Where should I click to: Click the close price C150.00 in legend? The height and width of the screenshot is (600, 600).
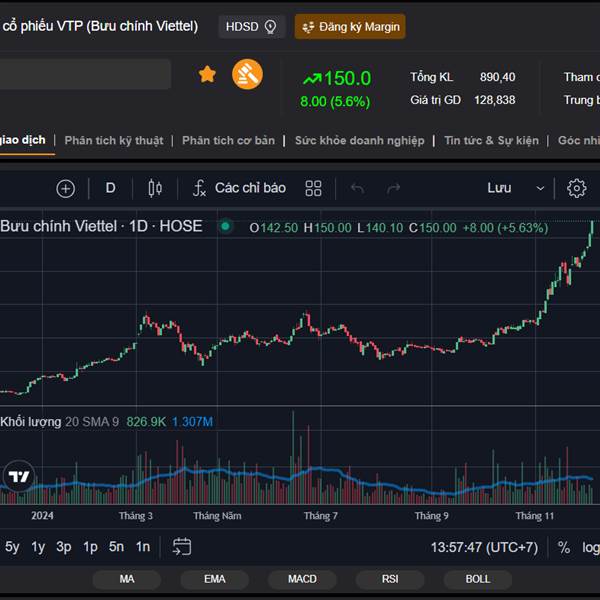432,228
